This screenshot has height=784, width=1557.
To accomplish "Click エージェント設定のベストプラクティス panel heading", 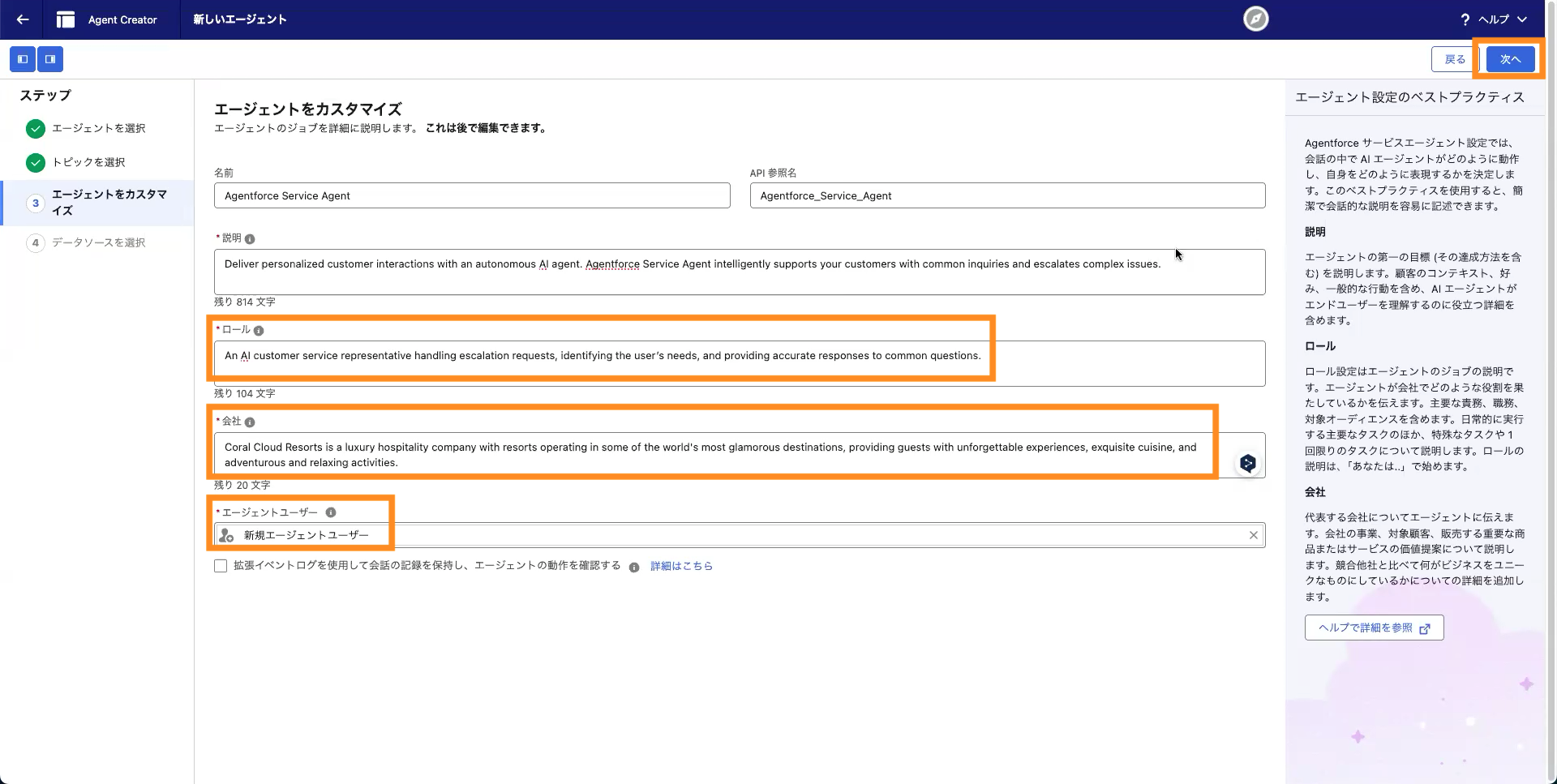I will tap(1410, 97).
